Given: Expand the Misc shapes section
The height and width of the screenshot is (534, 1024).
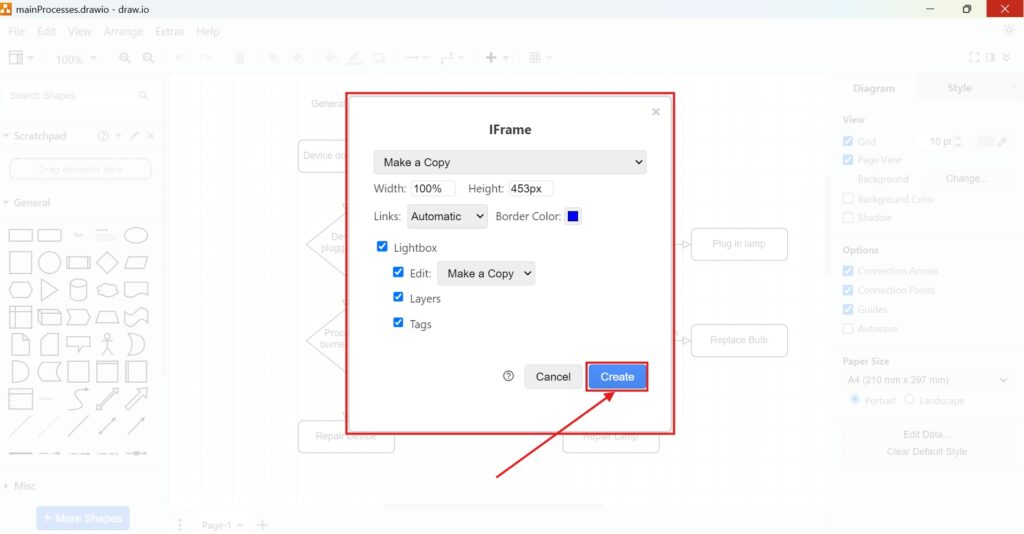Looking at the screenshot, I should [20, 486].
